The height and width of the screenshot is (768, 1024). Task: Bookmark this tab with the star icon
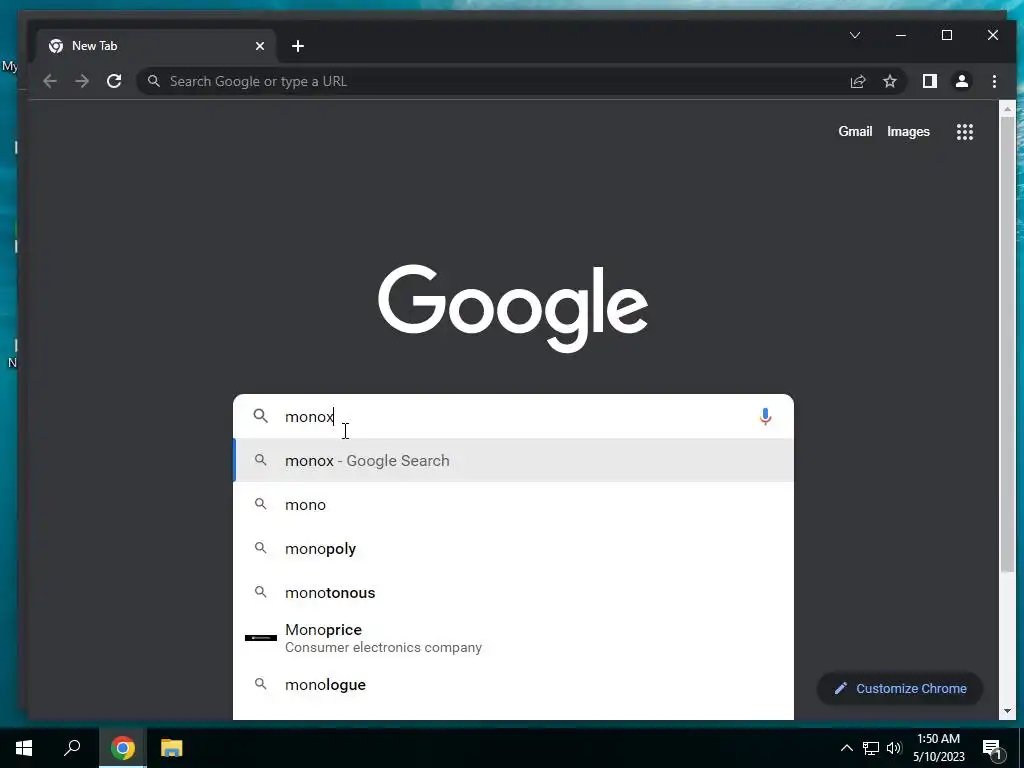(889, 81)
